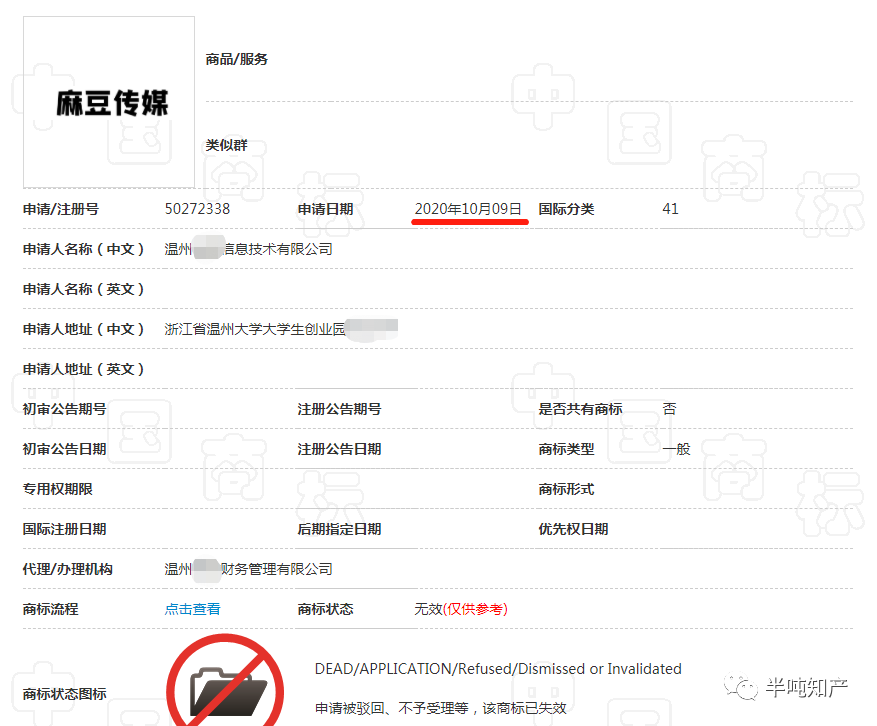Image resolution: width=877 pixels, height=726 pixels.
Task: Click the 申请人地址（中文） label
Action: tap(84, 329)
